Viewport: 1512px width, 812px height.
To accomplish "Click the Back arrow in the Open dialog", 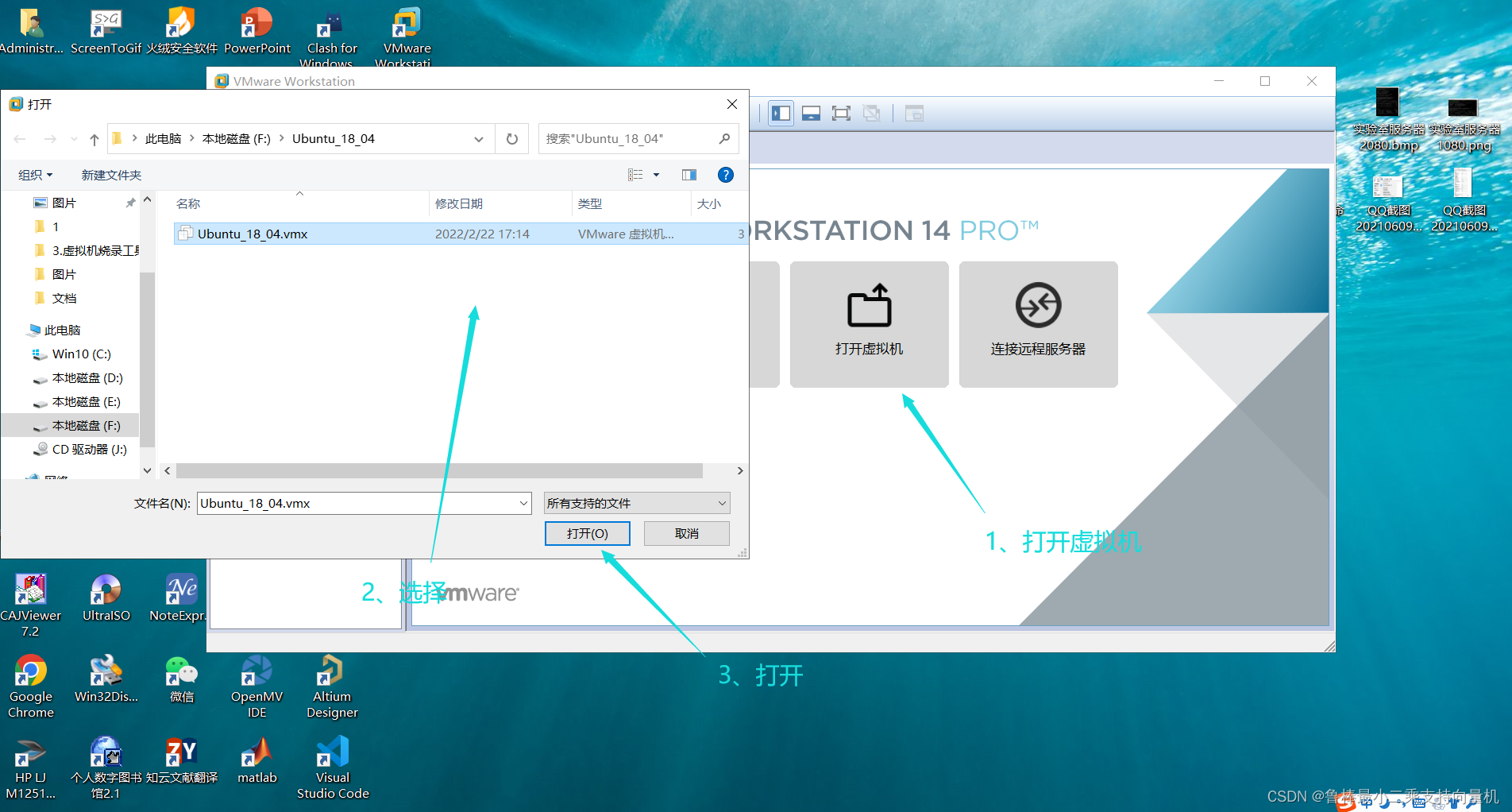I will pos(20,139).
